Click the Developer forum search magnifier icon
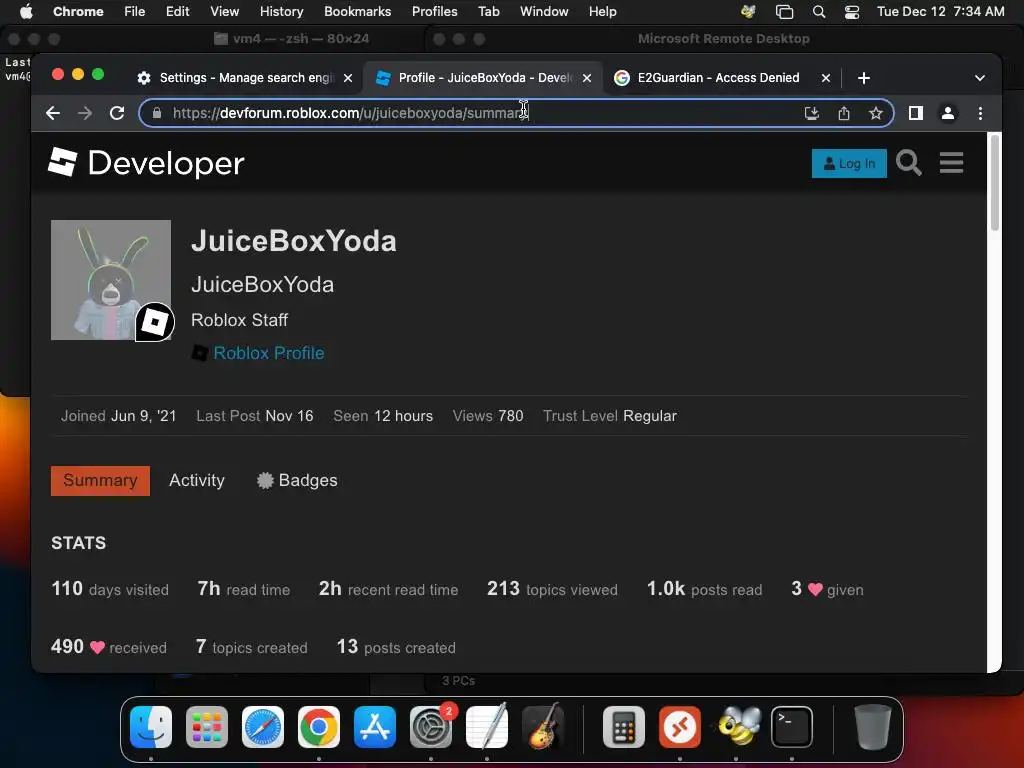Viewport: 1024px width, 768px height. (908, 163)
